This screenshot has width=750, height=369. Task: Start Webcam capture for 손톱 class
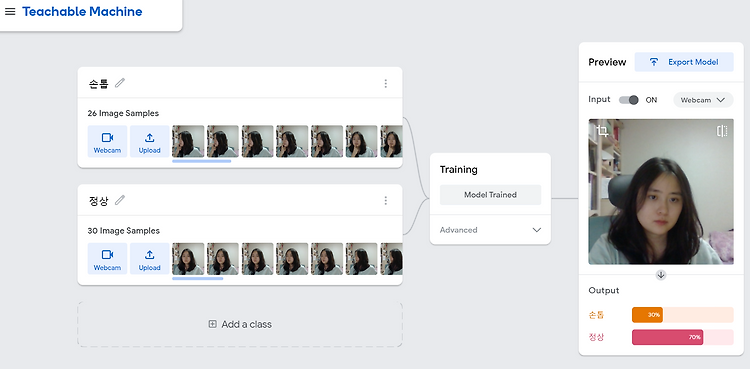tap(107, 142)
